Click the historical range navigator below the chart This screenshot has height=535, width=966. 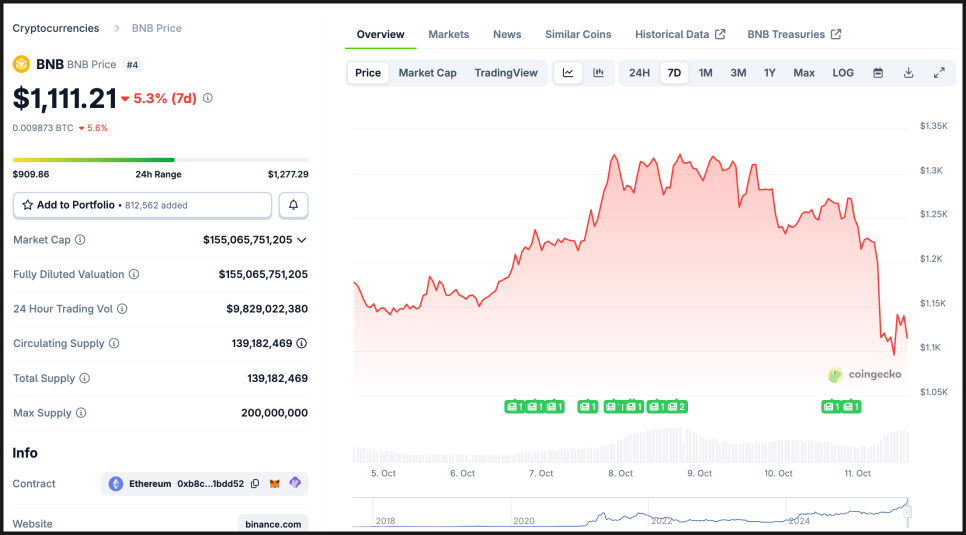pos(630,513)
